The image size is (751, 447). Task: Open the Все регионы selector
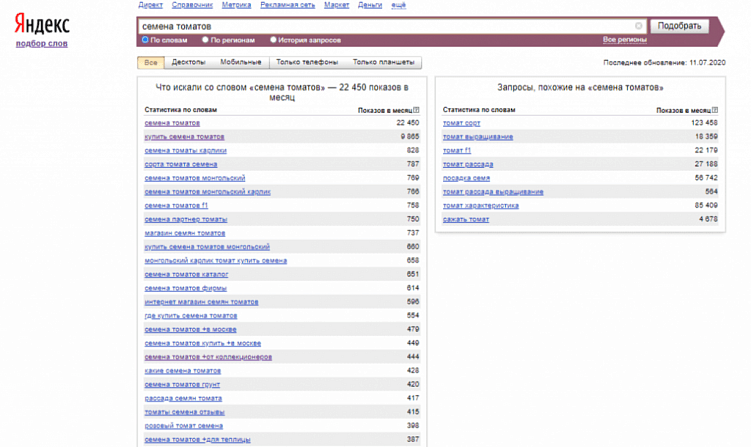(x=625, y=40)
